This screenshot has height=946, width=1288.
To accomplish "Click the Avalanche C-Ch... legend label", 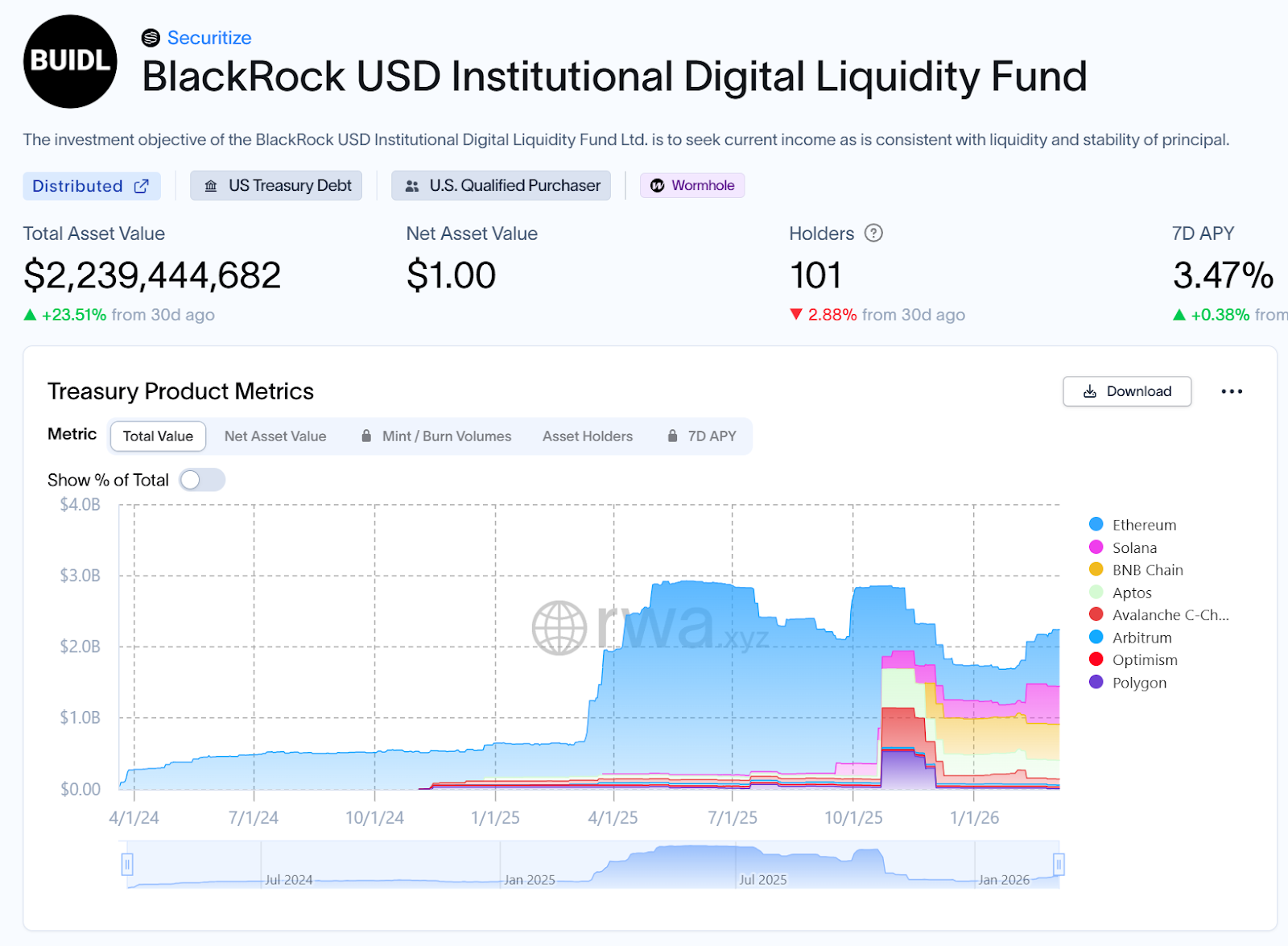I will tap(1170, 615).
